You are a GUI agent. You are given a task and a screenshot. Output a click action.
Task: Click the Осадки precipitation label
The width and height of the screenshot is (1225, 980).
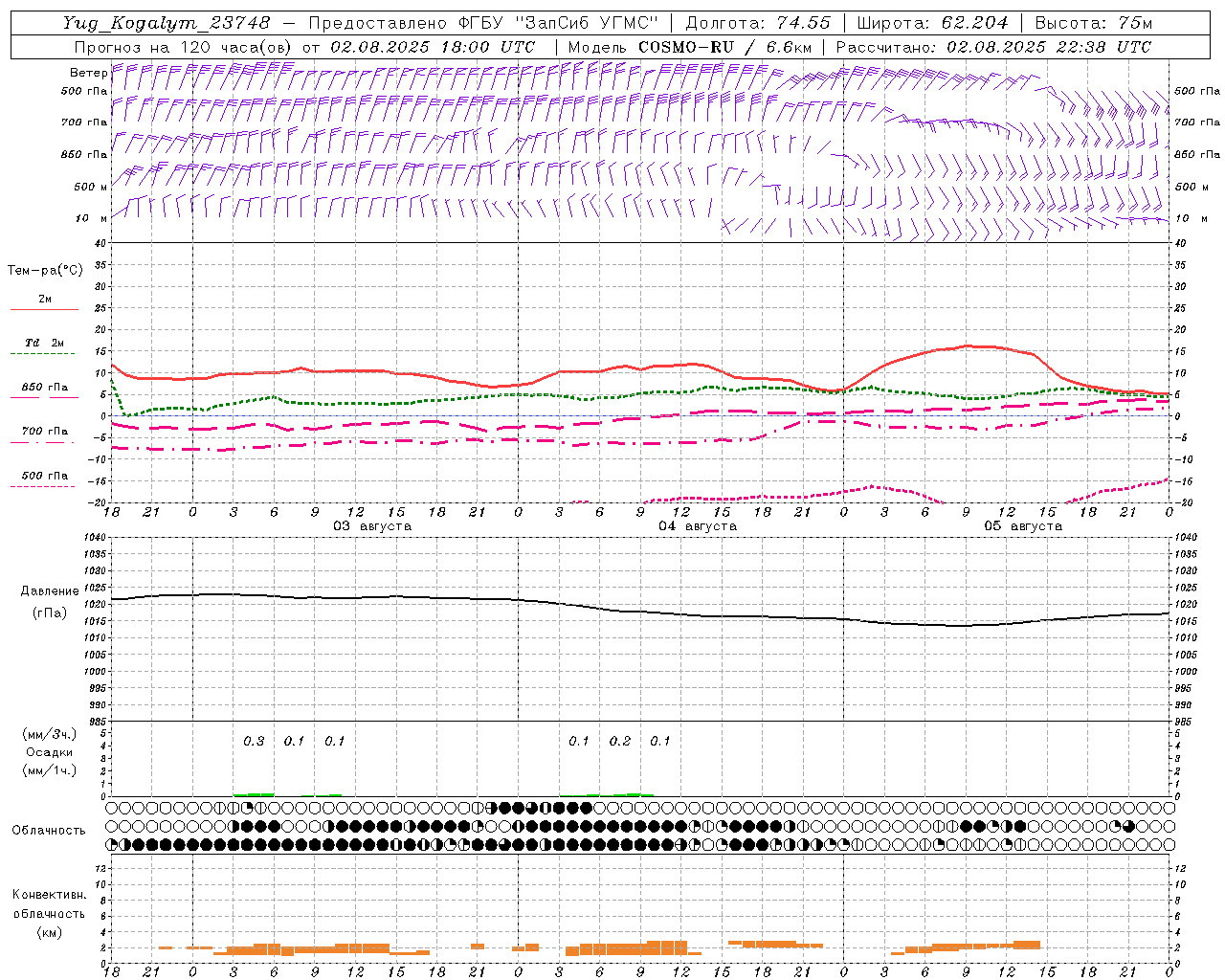click(x=49, y=752)
